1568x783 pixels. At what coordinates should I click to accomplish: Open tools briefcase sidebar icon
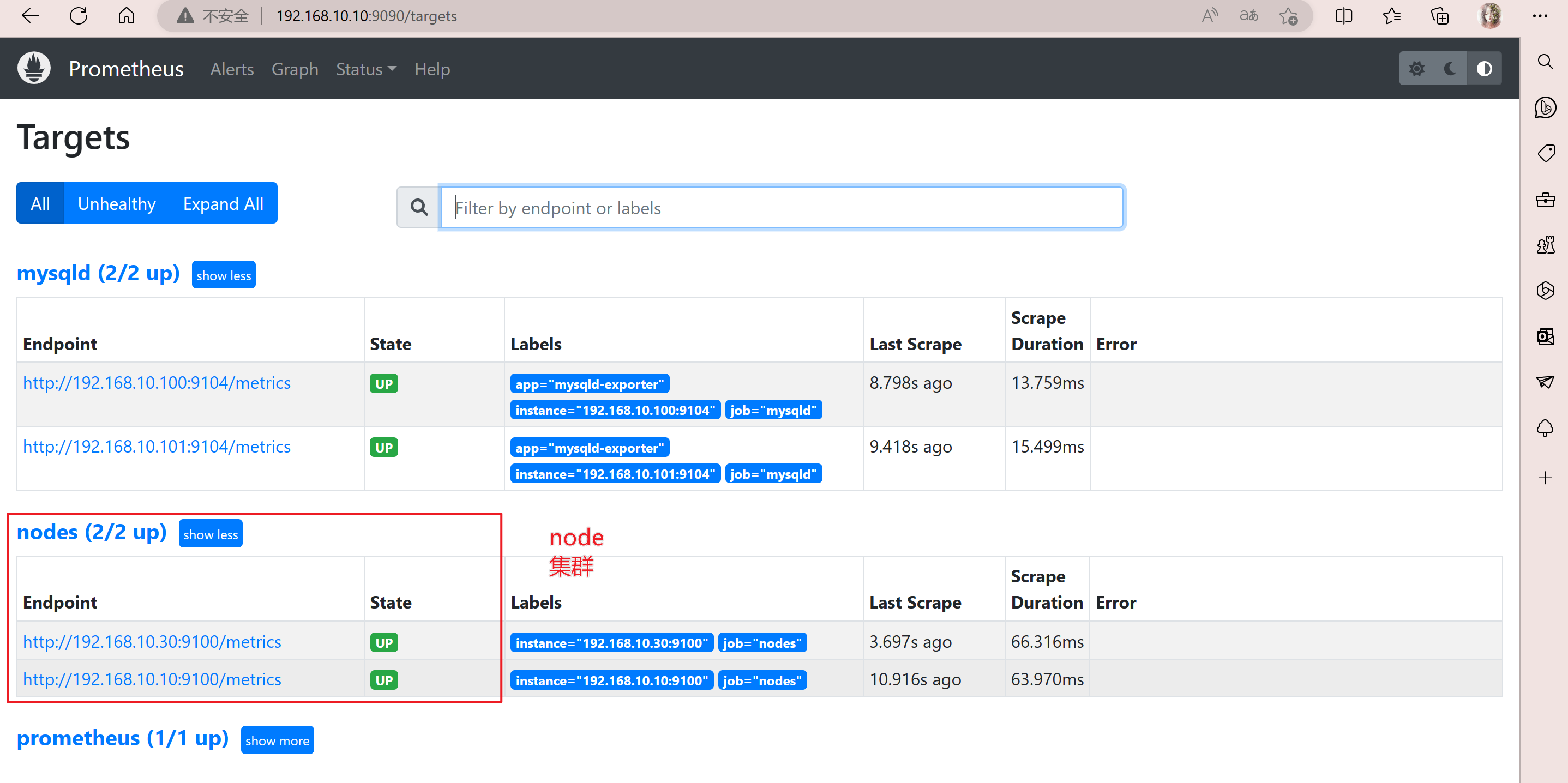1545,199
